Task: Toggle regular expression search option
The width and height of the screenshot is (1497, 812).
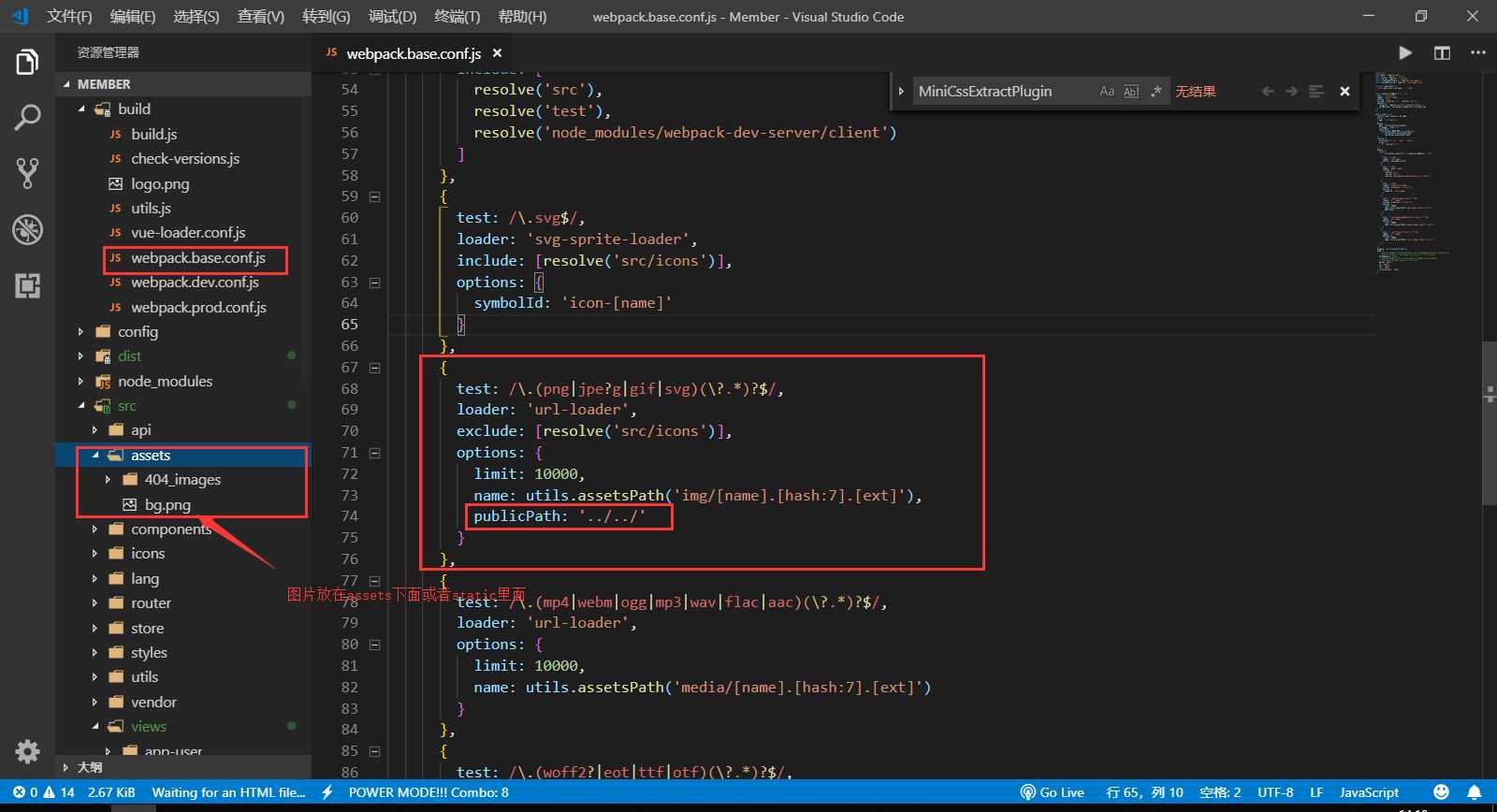Action: 1155,92
